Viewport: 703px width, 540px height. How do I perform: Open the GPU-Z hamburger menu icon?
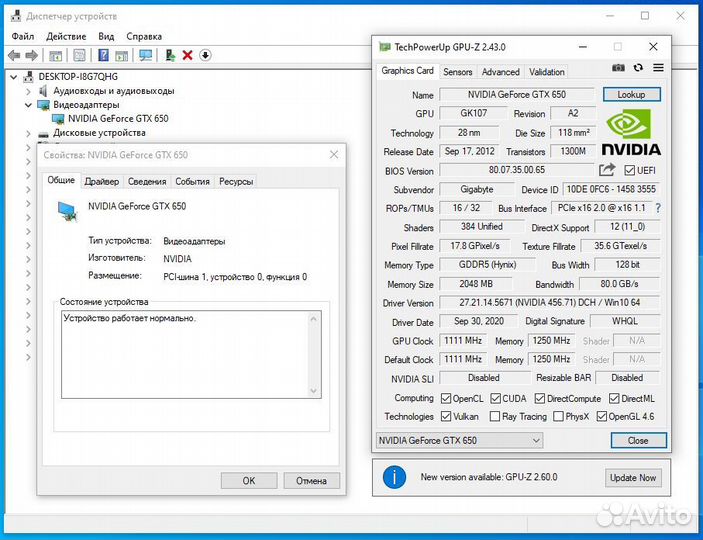point(658,68)
